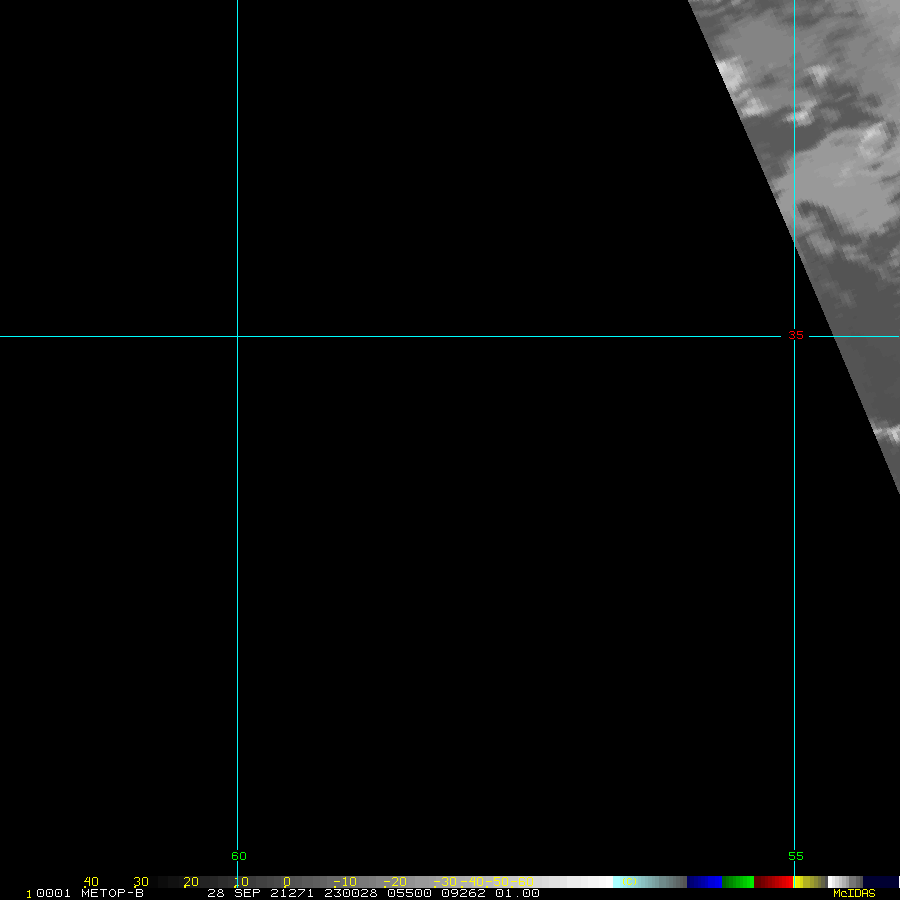This screenshot has width=900, height=900.
Task: Click the -10 value on temperature scale
Action: (x=344, y=882)
